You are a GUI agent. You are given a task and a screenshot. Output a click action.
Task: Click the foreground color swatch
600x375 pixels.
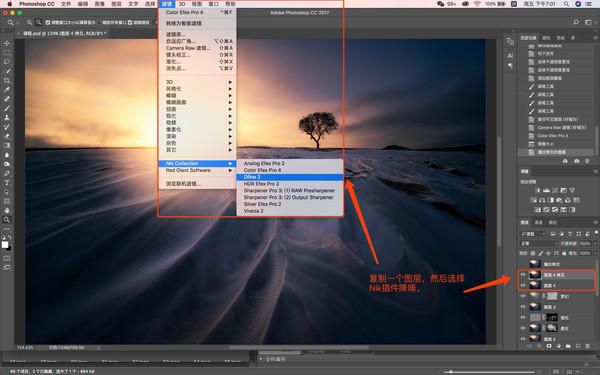pyautogui.click(x=5, y=245)
